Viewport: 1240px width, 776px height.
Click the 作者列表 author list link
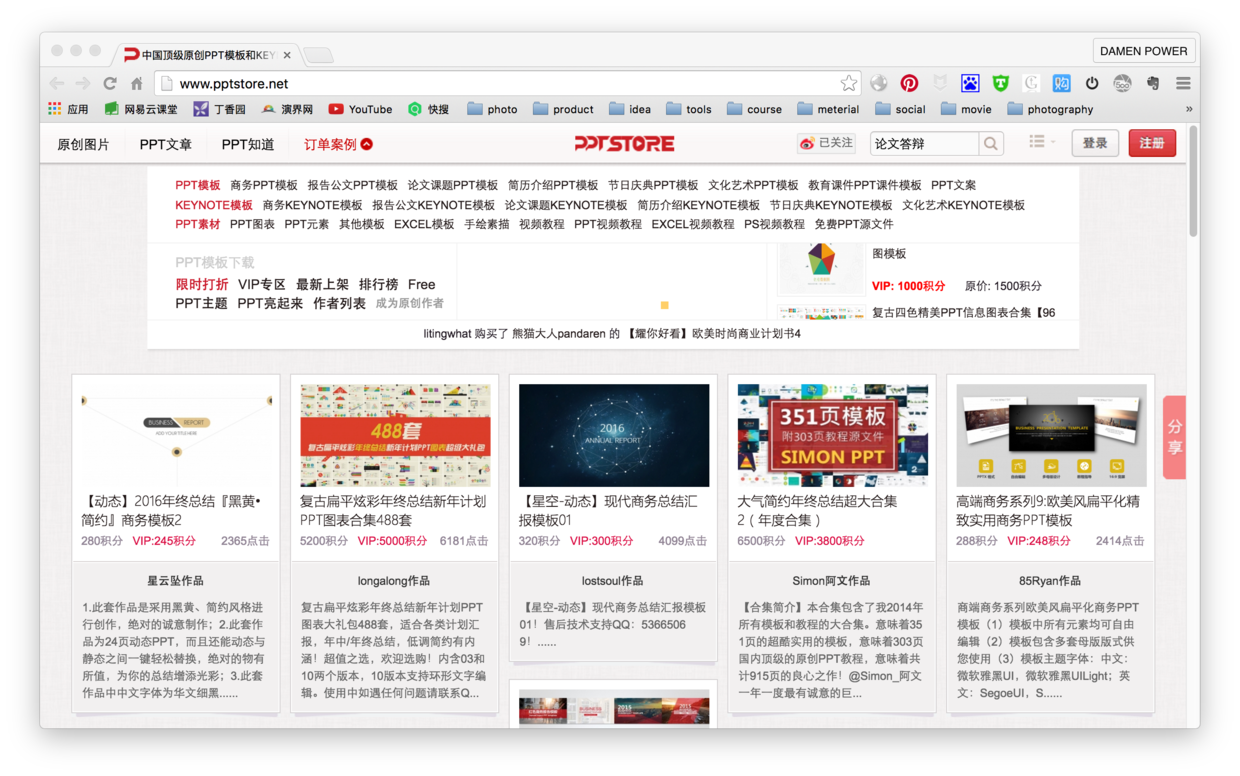click(x=339, y=304)
